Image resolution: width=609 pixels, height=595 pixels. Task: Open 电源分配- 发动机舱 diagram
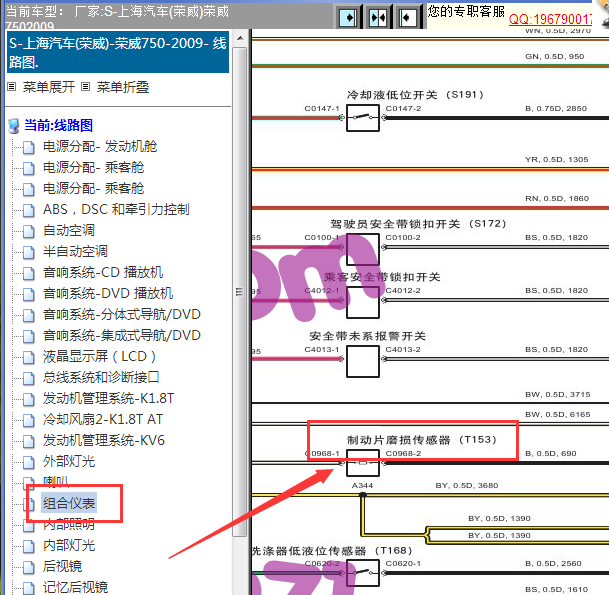[100, 146]
